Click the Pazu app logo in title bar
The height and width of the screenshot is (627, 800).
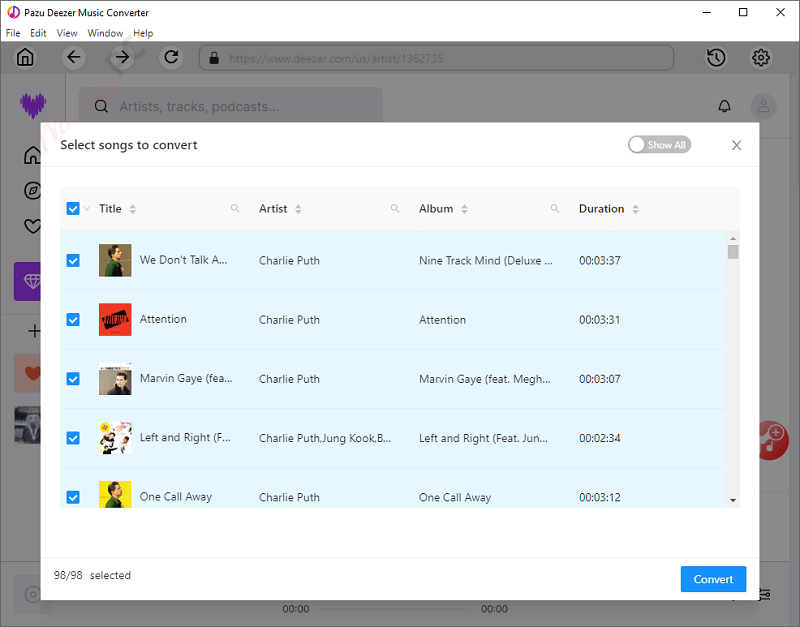14,12
